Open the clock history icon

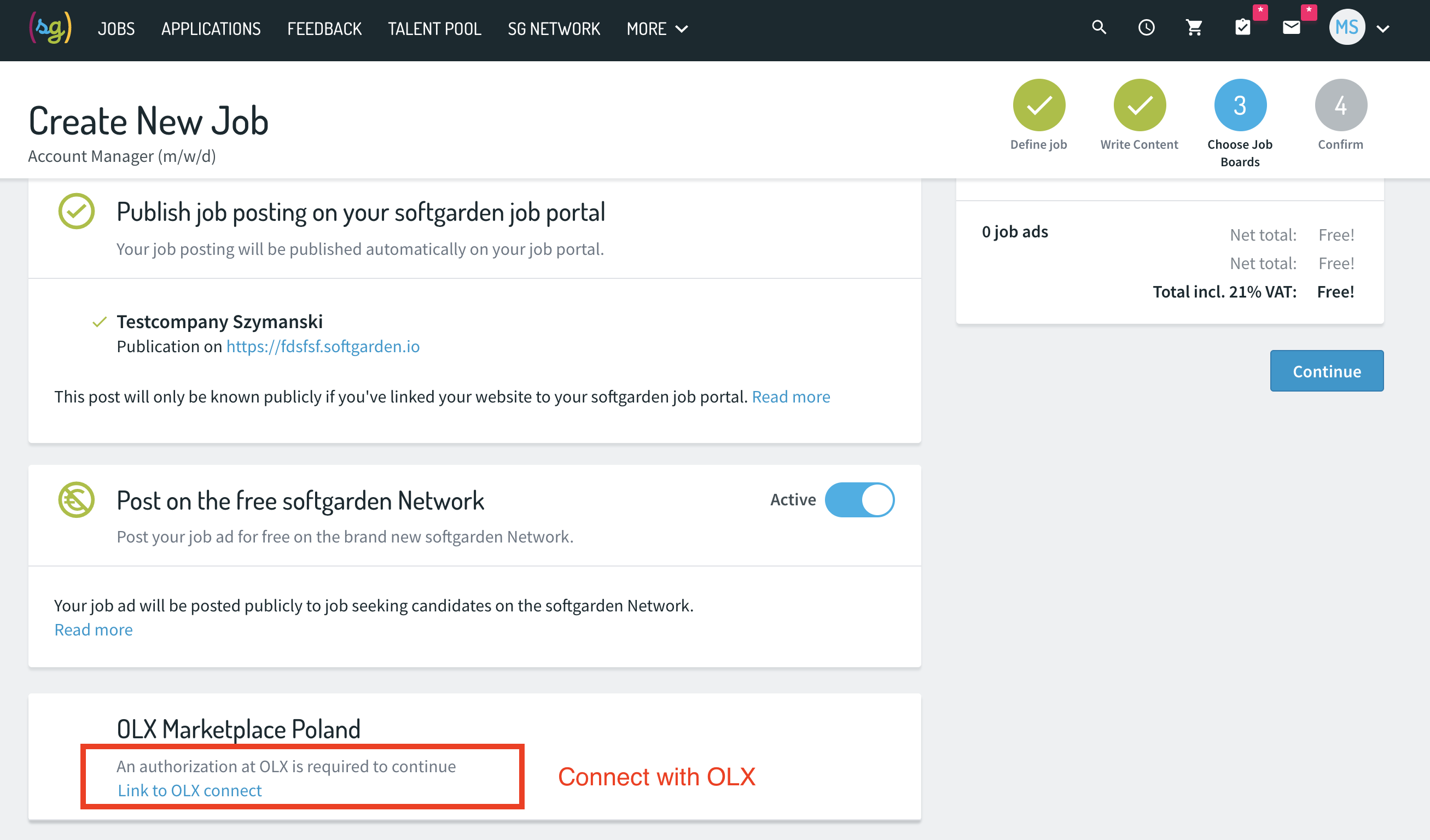click(x=1146, y=27)
